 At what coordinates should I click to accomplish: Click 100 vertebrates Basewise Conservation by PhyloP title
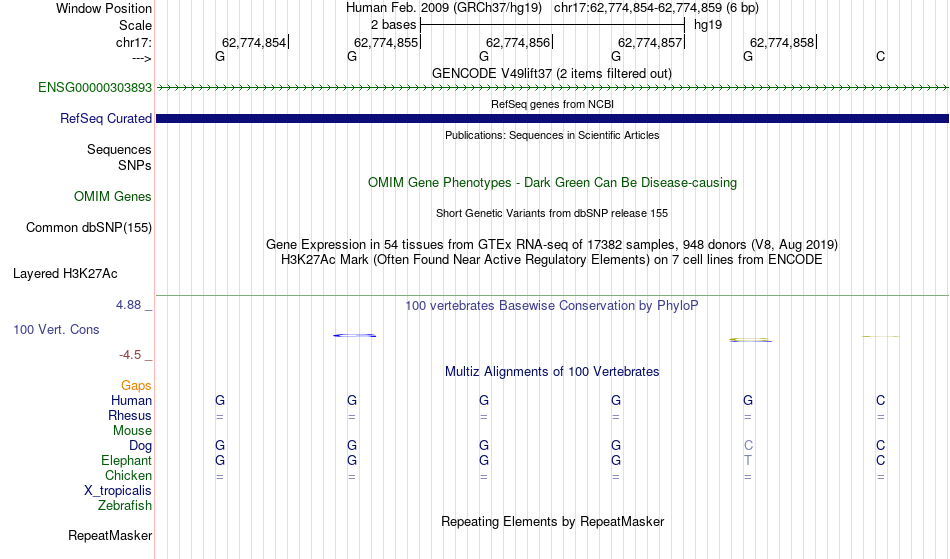(551, 305)
